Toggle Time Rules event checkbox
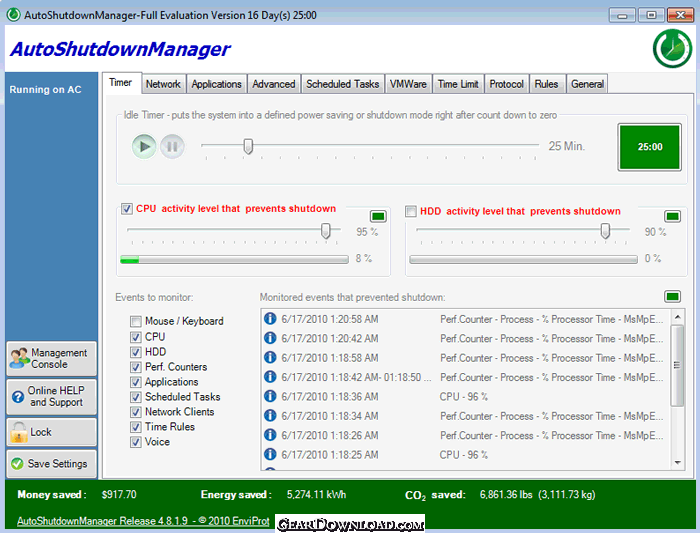This screenshot has width=700, height=533. tap(136, 427)
